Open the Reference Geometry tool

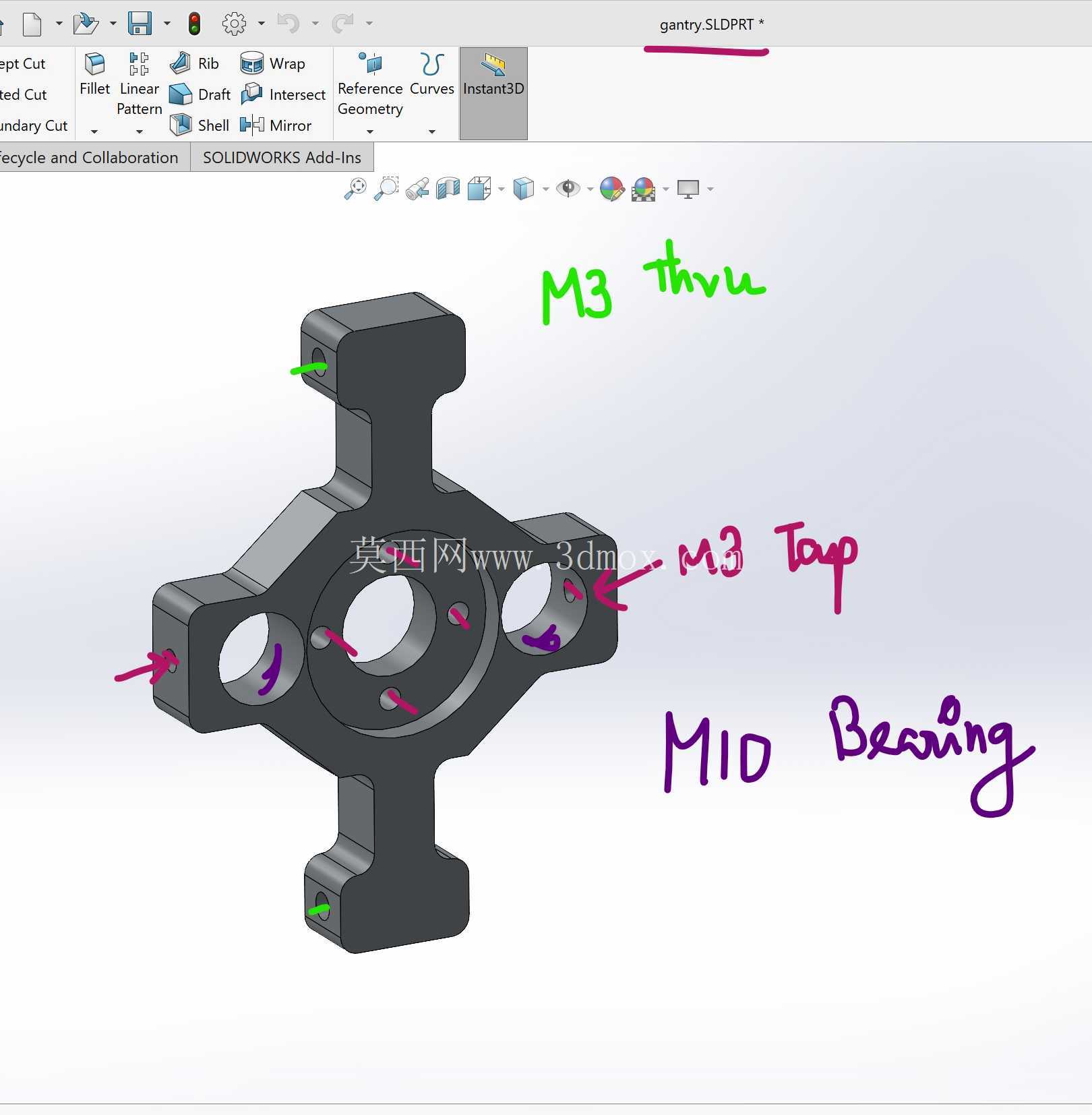tap(370, 84)
